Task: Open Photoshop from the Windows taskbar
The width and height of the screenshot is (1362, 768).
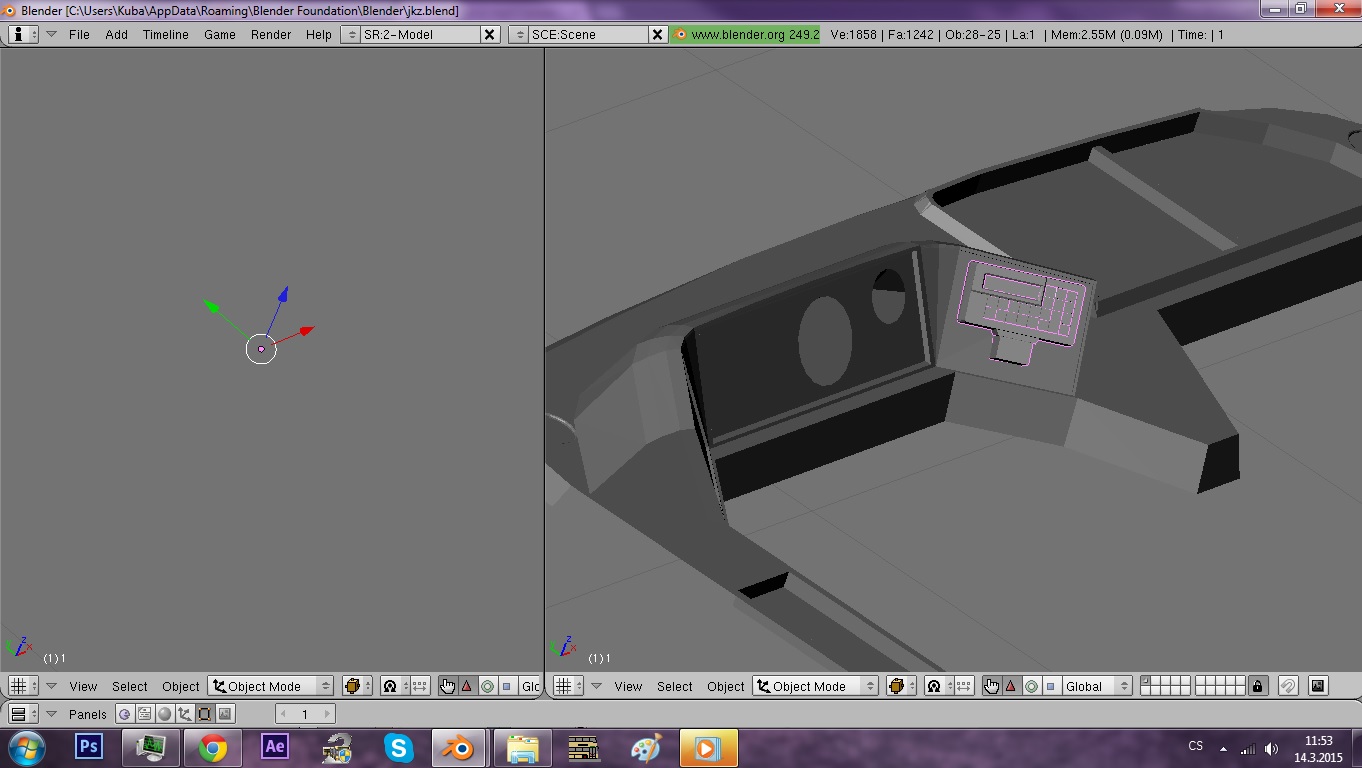Action: click(x=89, y=747)
